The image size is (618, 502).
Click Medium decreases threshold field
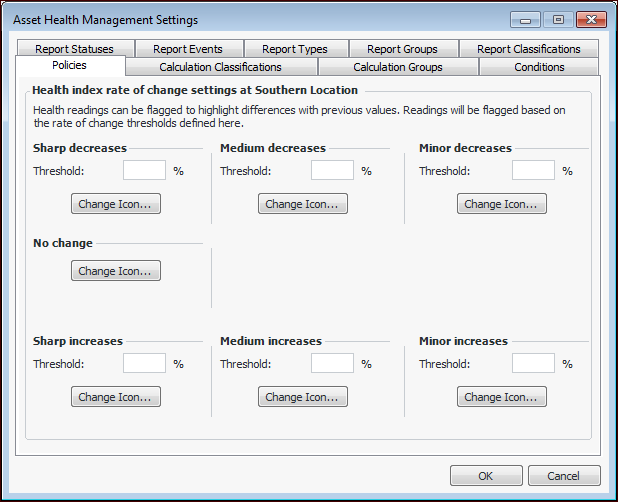click(x=332, y=170)
